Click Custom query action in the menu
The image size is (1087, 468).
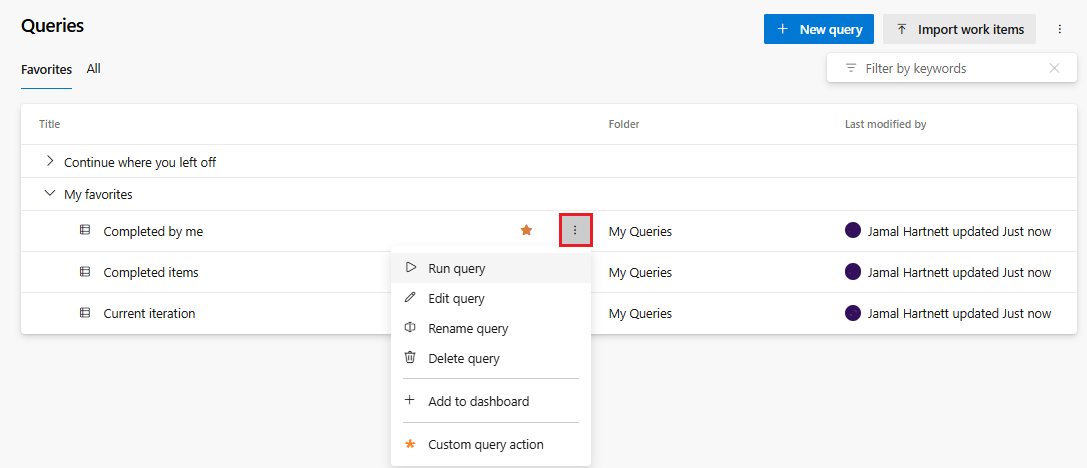485,444
